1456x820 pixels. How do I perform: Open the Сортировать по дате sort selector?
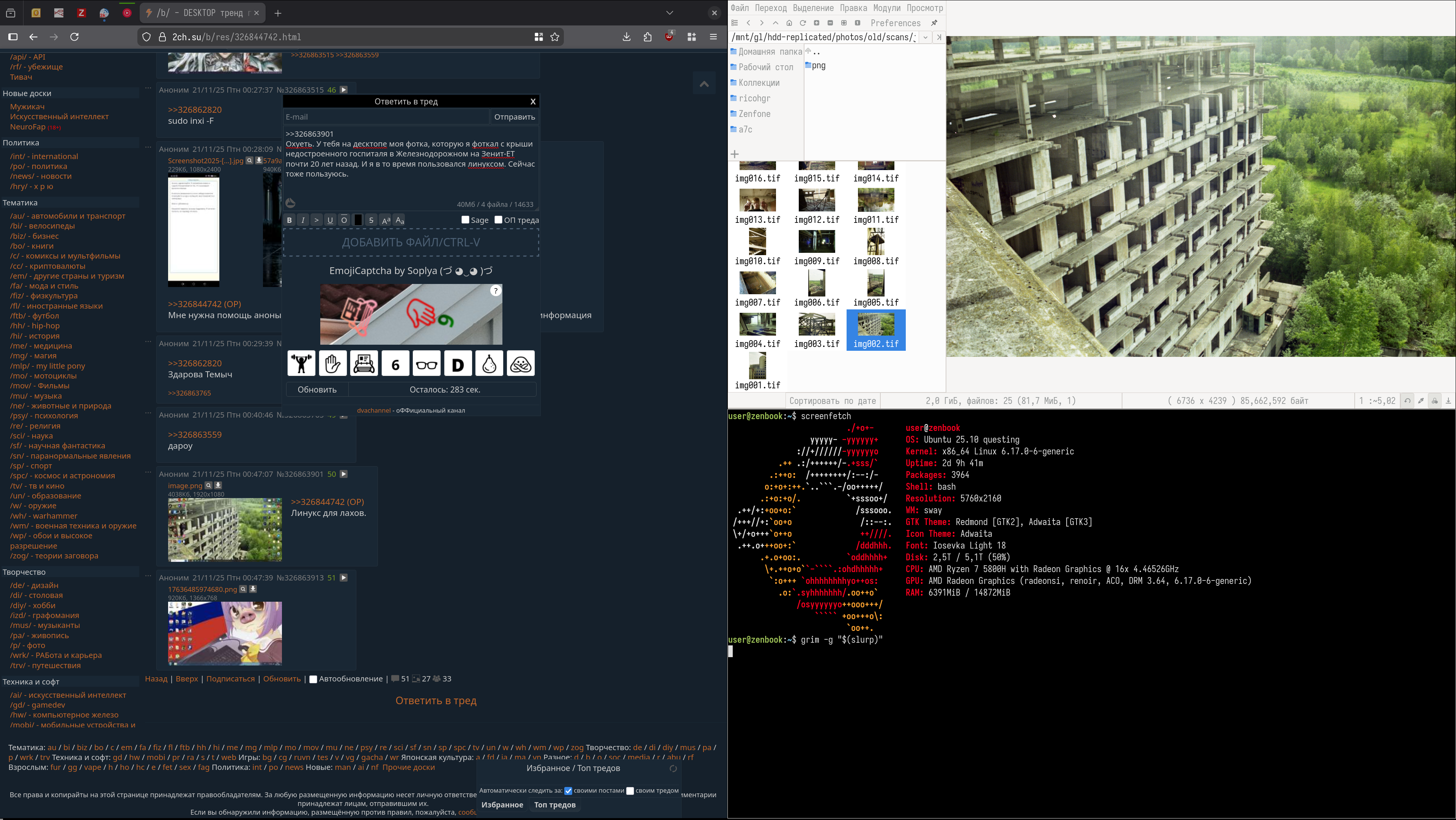tap(833, 401)
